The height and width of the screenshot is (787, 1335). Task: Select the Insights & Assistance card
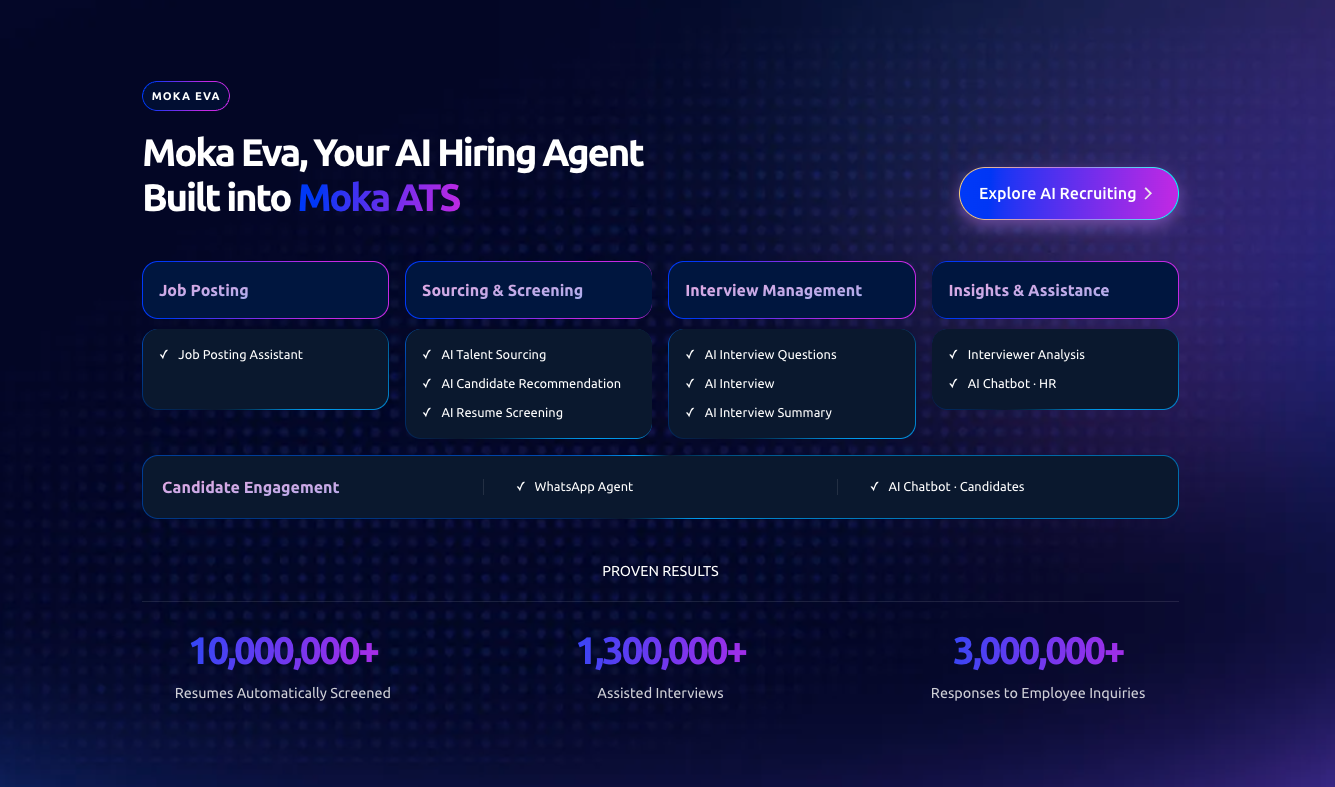point(1055,290)
